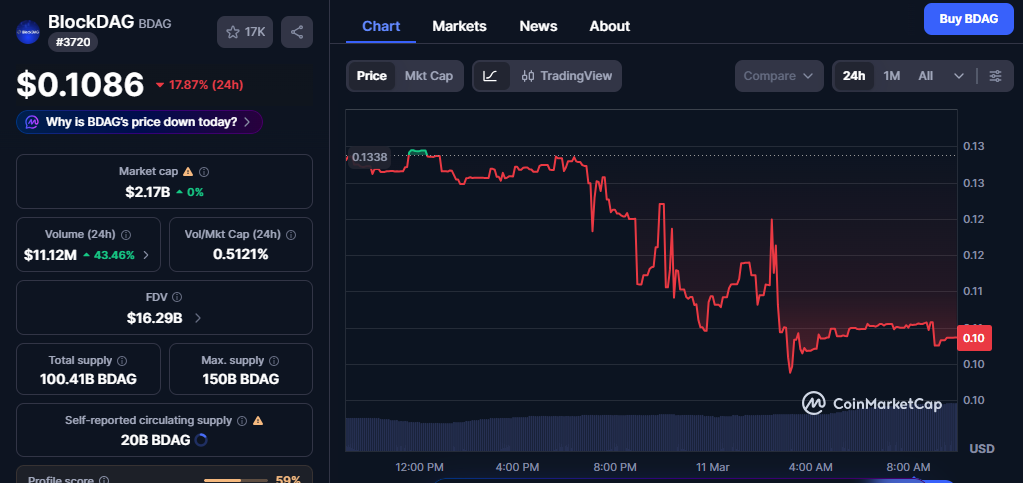Screen dimensions: 1023x483
Task: Click the BlockDAG coin logo
Action: pyautogui.click(x=28, y=31)
